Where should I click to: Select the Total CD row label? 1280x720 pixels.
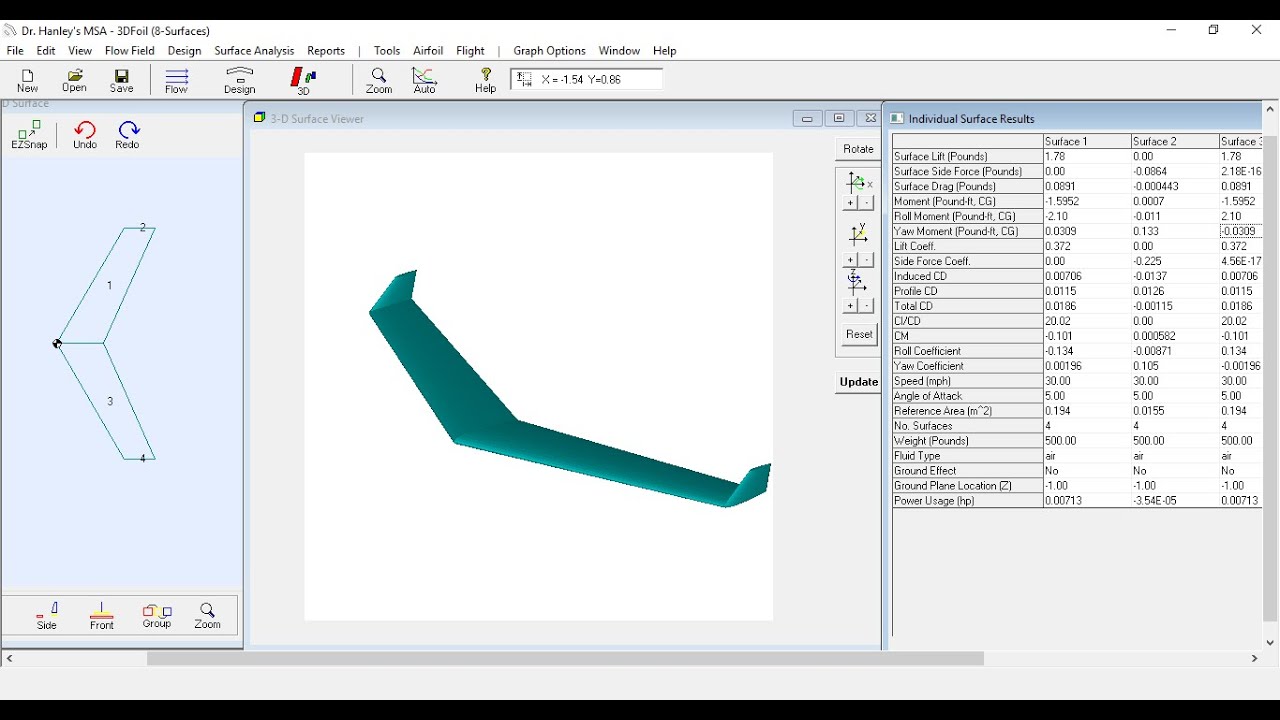coord(967,307)
